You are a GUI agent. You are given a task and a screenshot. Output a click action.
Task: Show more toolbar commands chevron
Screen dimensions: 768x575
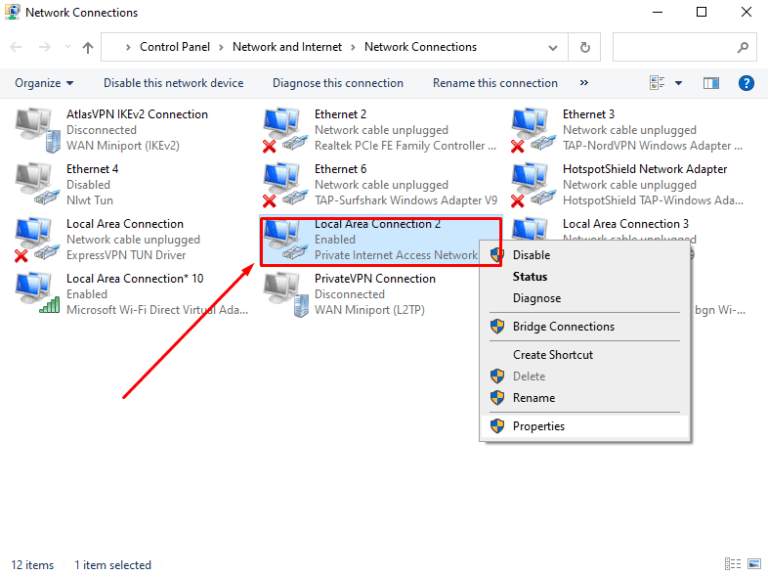point(584,83)
